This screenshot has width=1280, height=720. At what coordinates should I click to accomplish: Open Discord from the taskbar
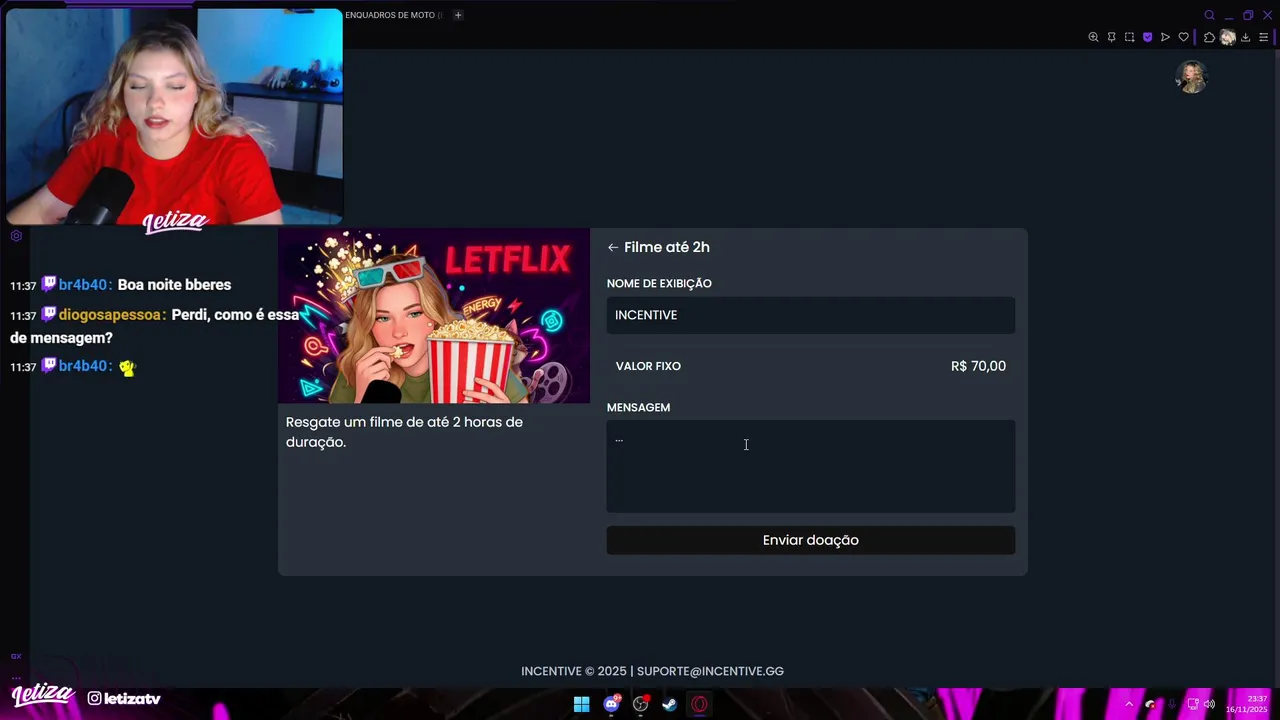tap(611, 704)
